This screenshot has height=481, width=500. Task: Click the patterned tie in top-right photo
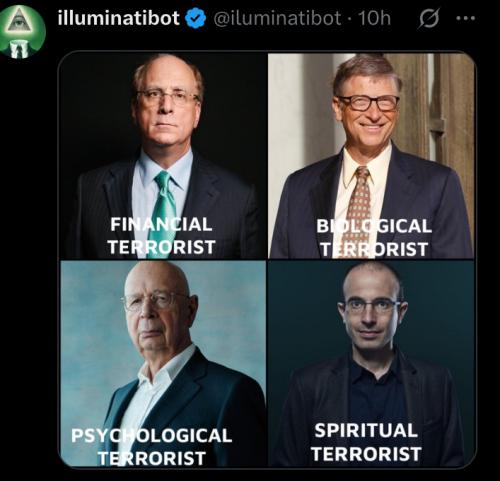359,208
